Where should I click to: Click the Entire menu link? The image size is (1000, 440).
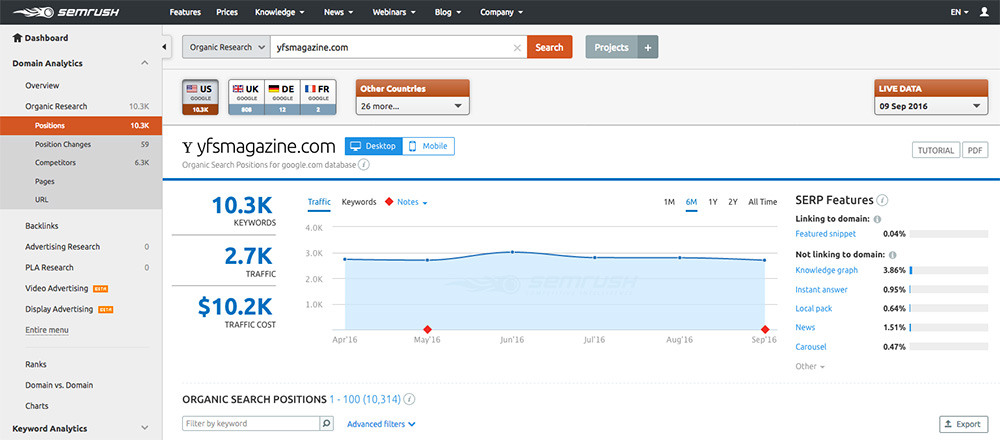47,330
